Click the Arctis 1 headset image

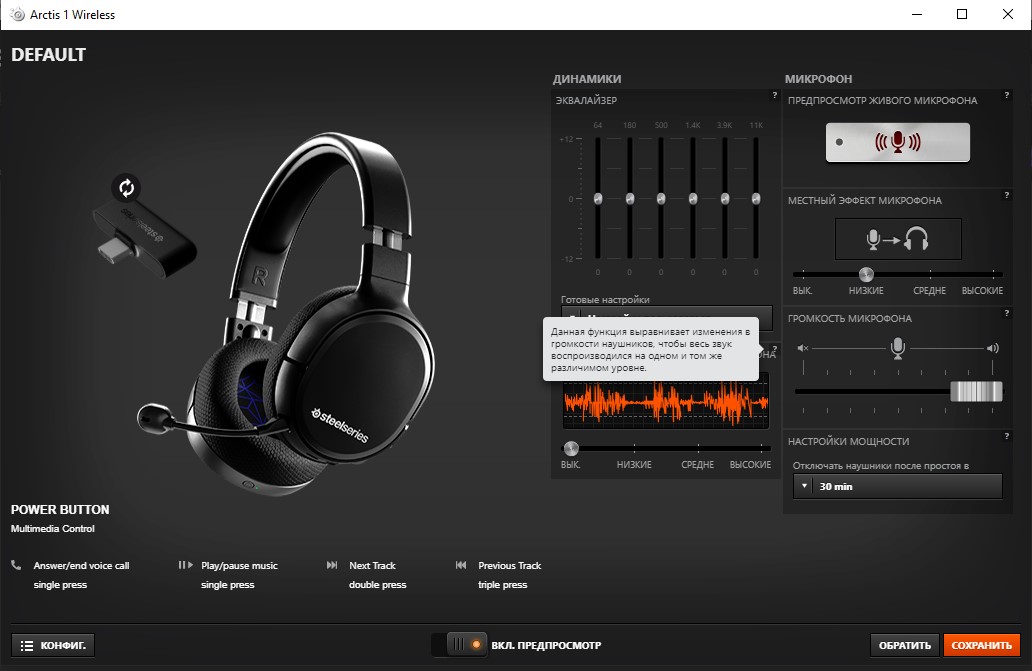287,314
